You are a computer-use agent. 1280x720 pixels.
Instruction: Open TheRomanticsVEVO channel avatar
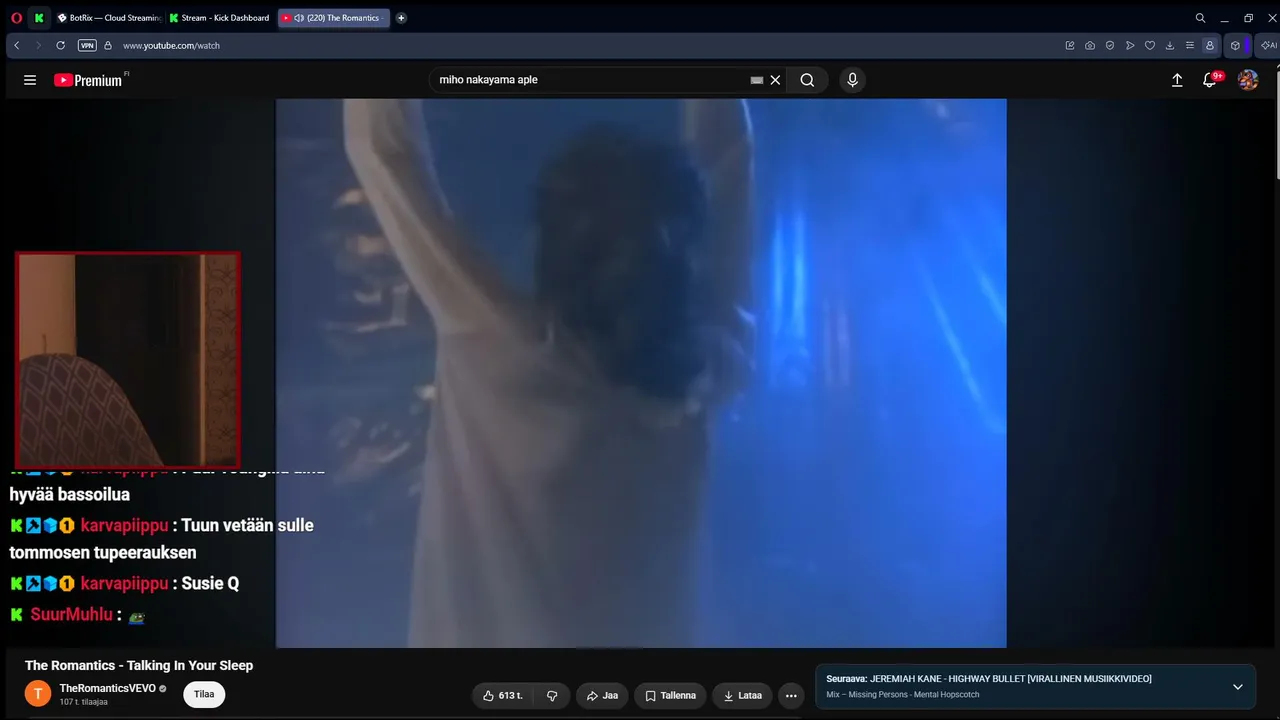[38, 694]
